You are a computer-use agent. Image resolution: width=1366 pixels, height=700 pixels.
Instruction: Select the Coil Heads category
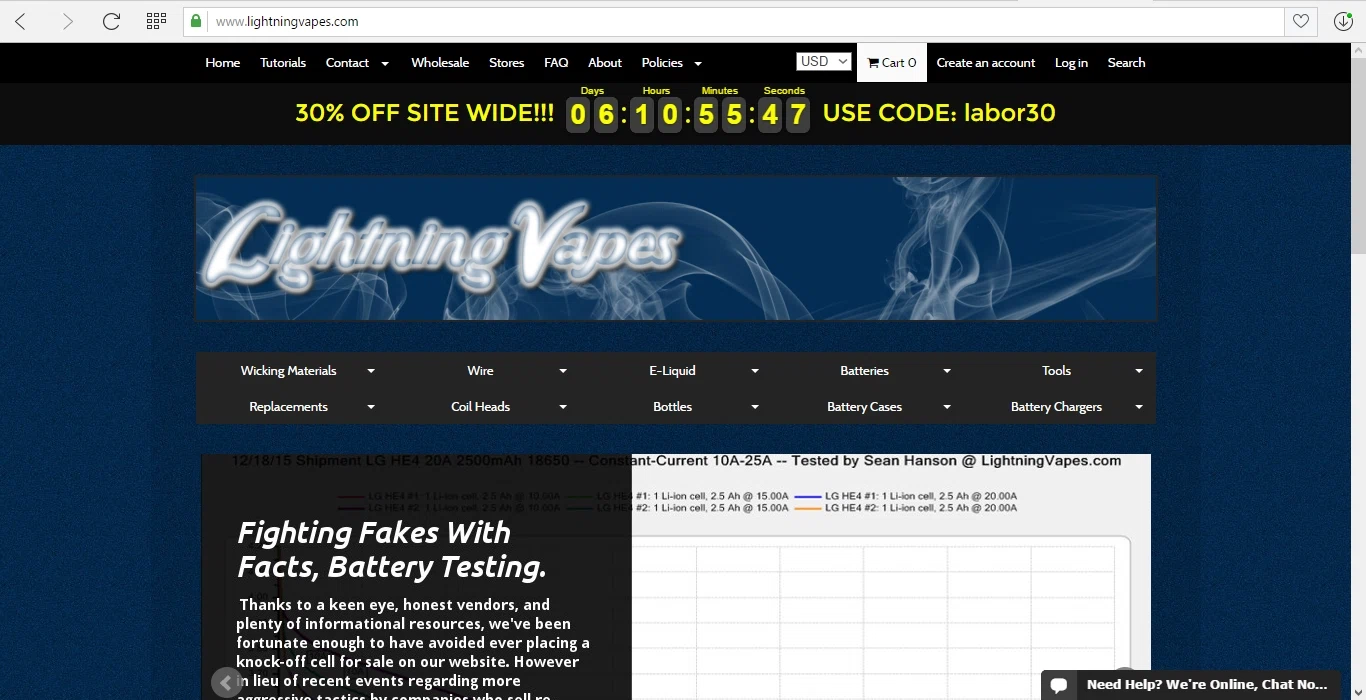480,407
